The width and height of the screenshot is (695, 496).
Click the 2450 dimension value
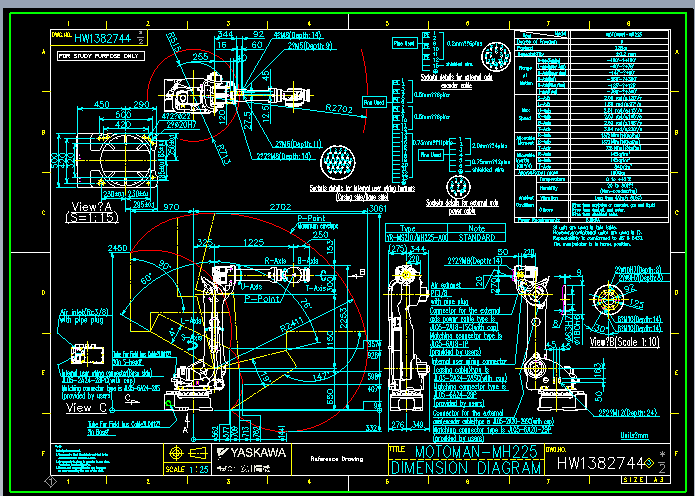click(118, 248)
